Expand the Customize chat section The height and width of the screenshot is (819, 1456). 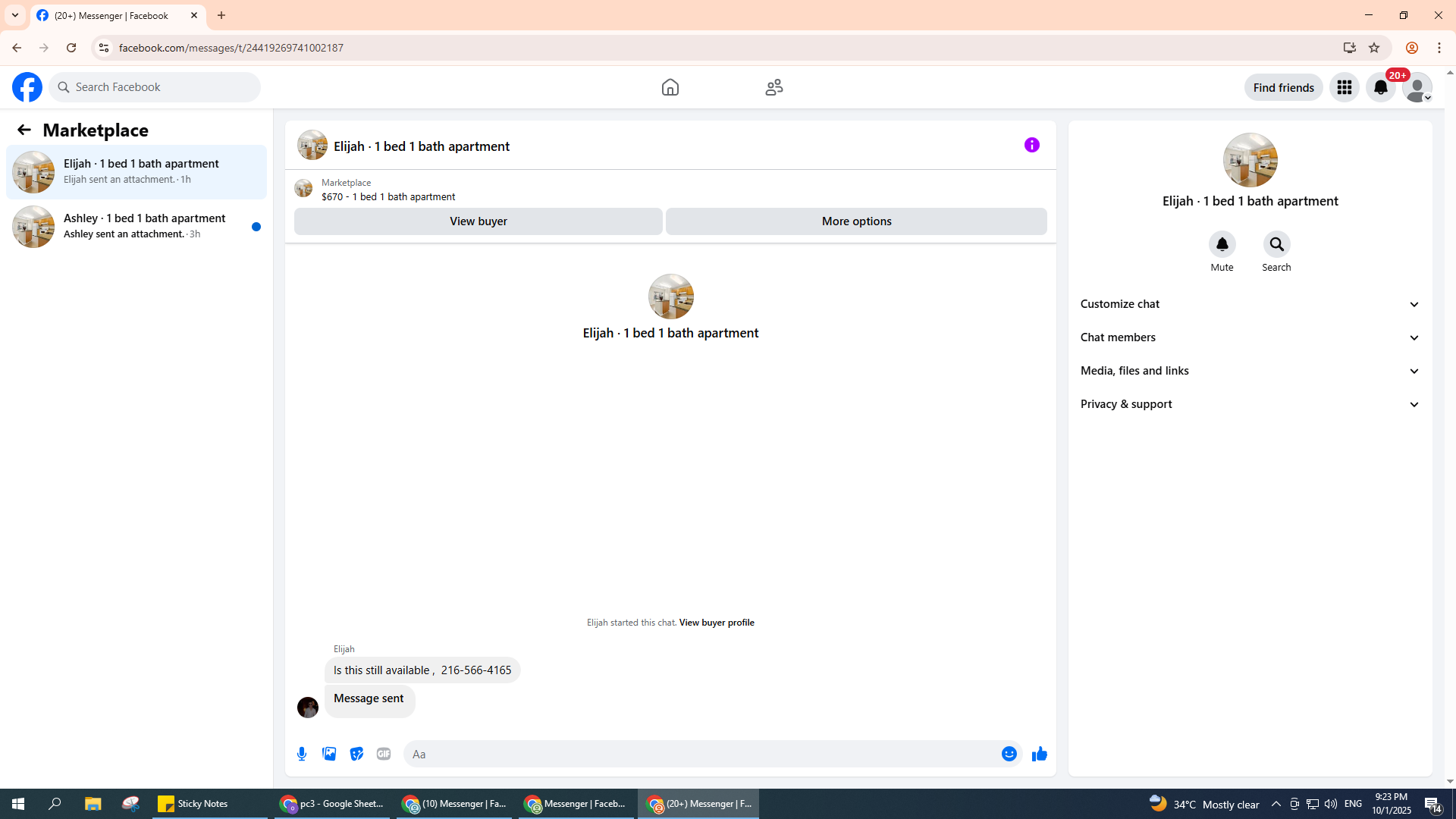1249,304
